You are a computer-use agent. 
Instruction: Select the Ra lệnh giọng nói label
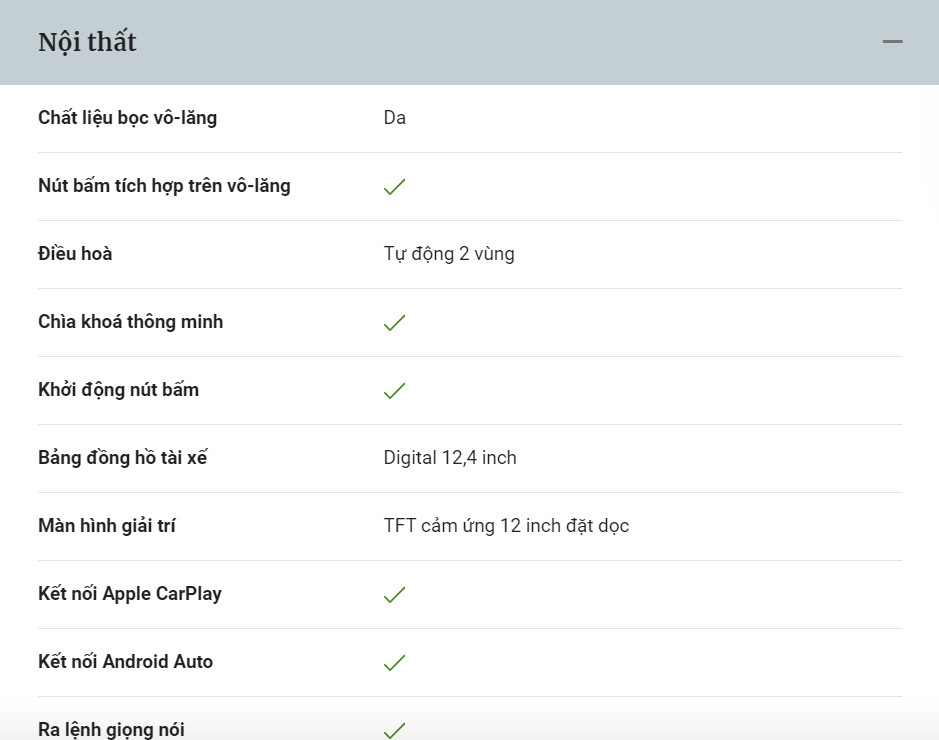[x=111, y=730]
